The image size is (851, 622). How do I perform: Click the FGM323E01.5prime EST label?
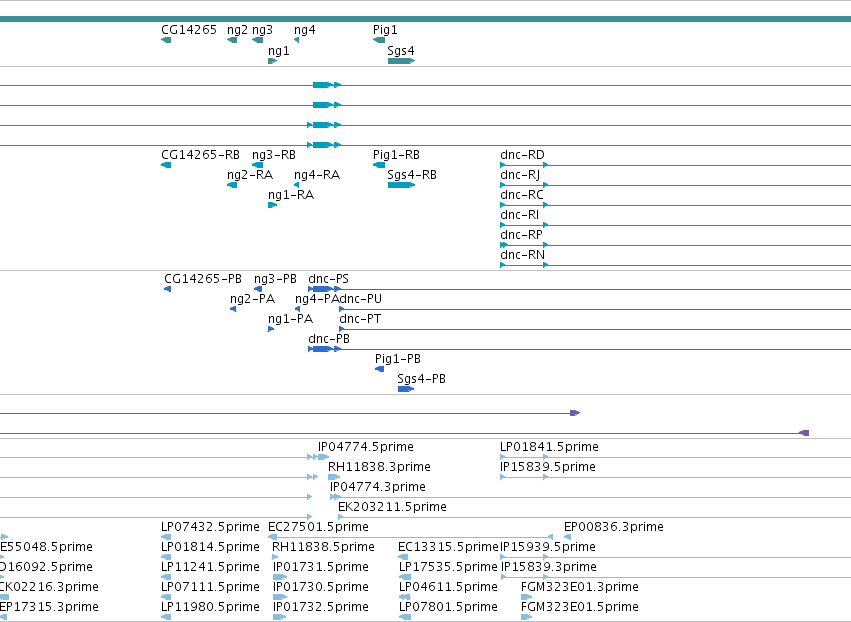point(580,607)
